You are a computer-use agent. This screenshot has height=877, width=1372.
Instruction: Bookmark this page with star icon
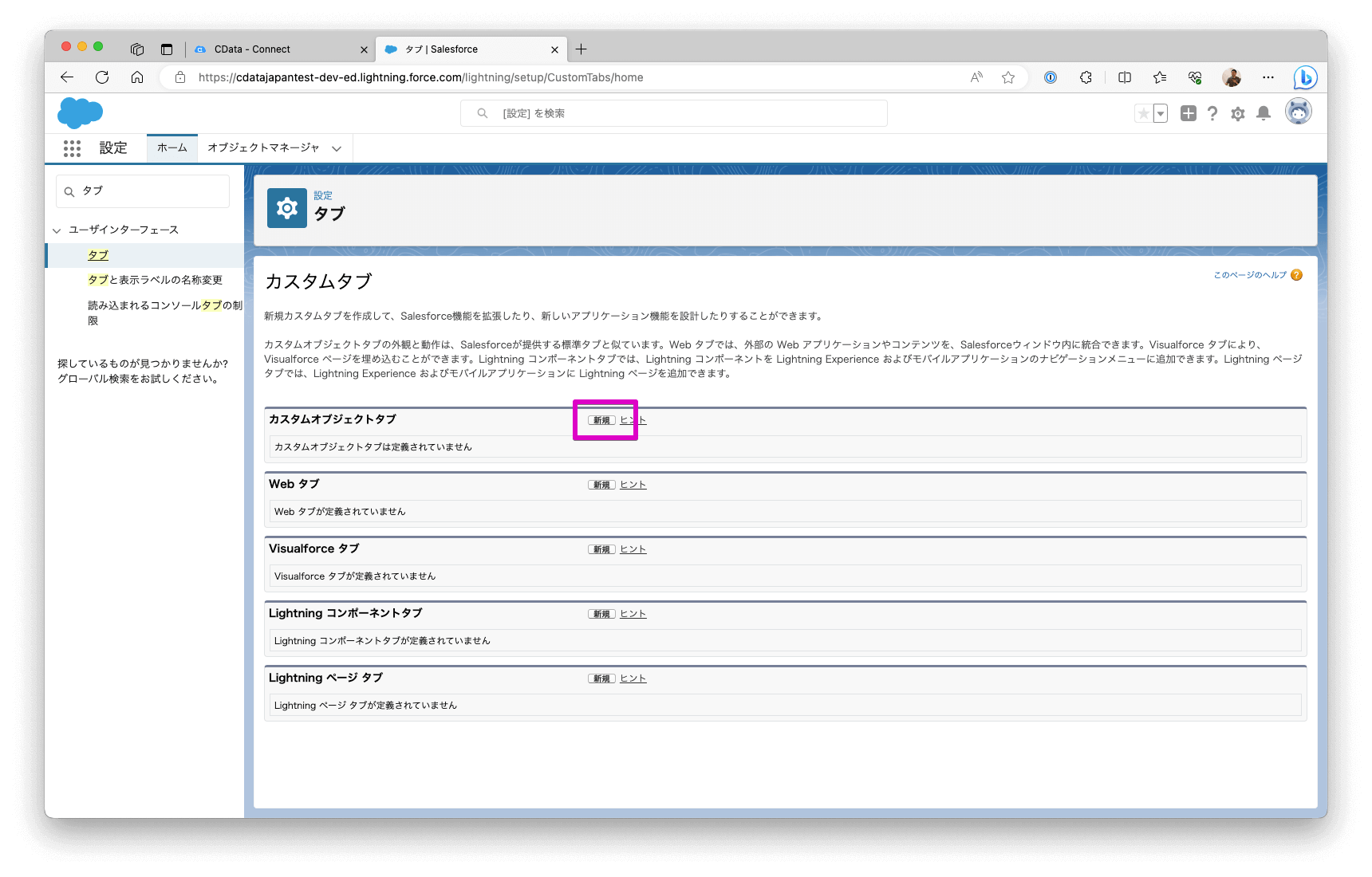point(1008,77)
